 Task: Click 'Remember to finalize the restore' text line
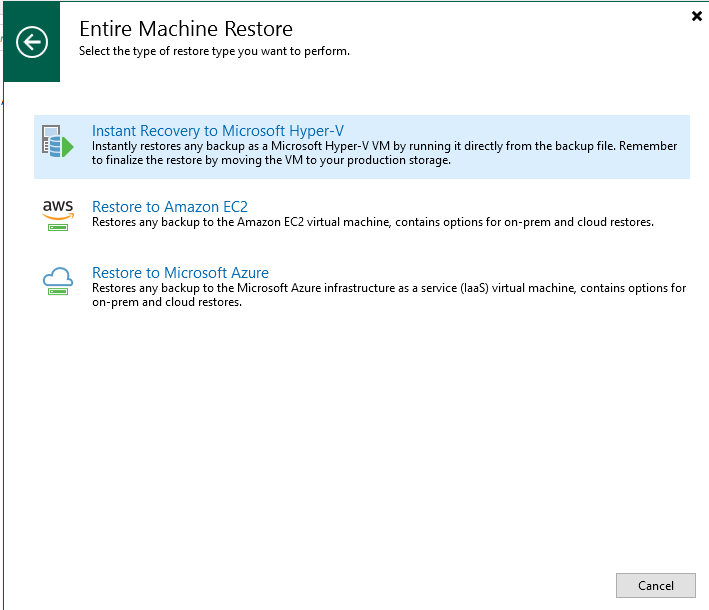tap(270, 160)
